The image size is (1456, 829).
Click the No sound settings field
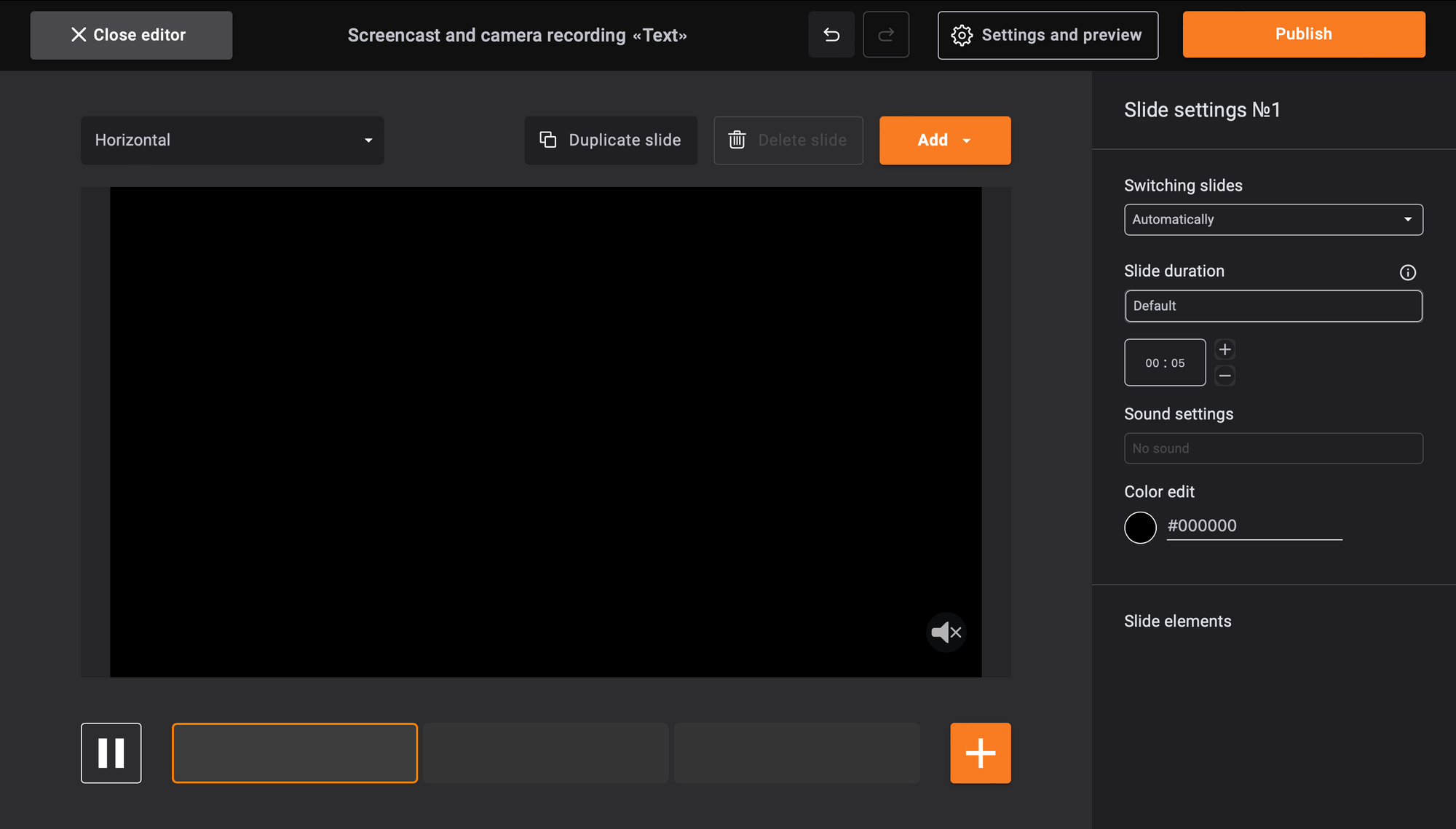pos(1273,448)
